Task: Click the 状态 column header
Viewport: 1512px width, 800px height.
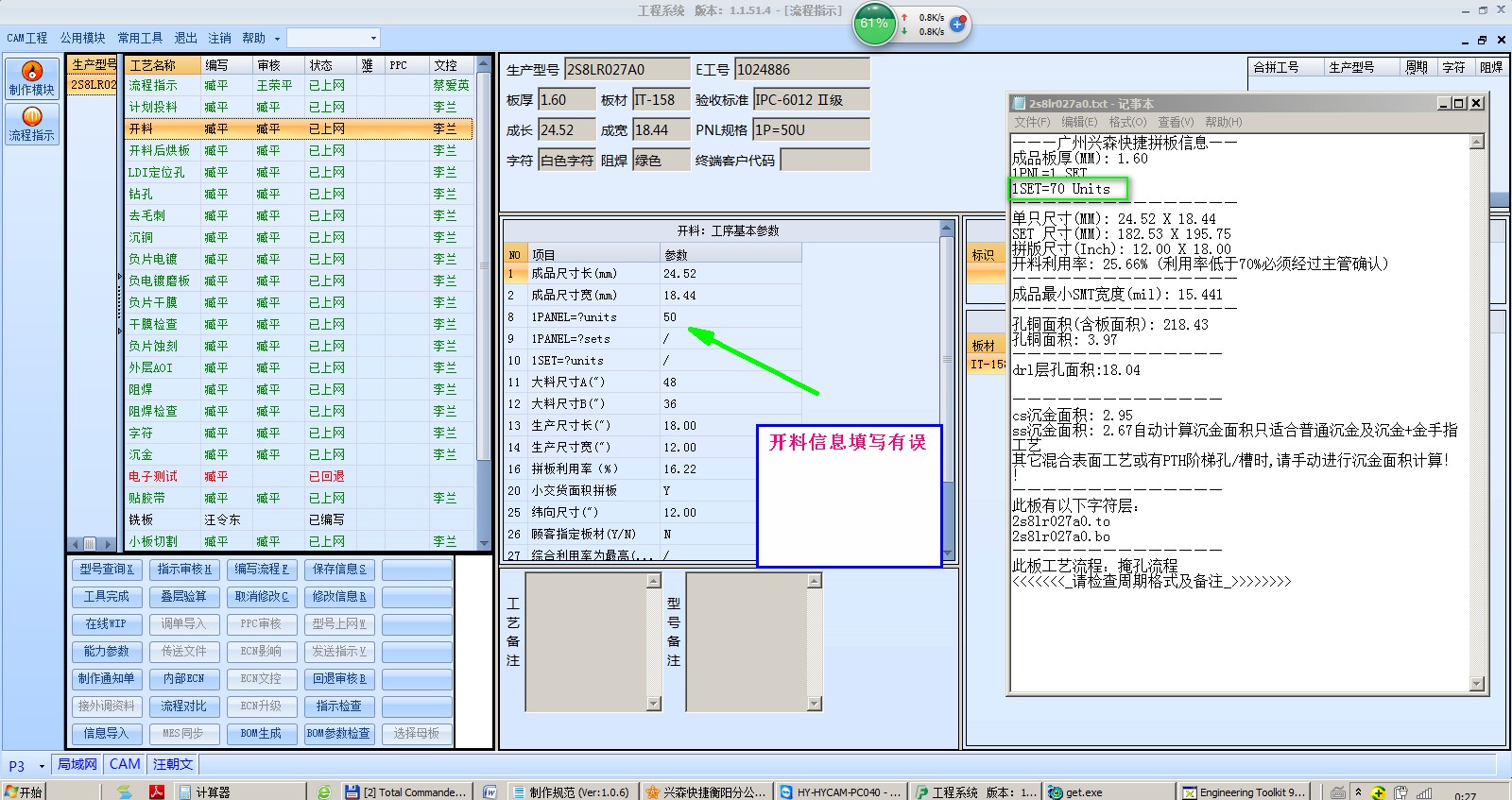Action: point(331,65)
